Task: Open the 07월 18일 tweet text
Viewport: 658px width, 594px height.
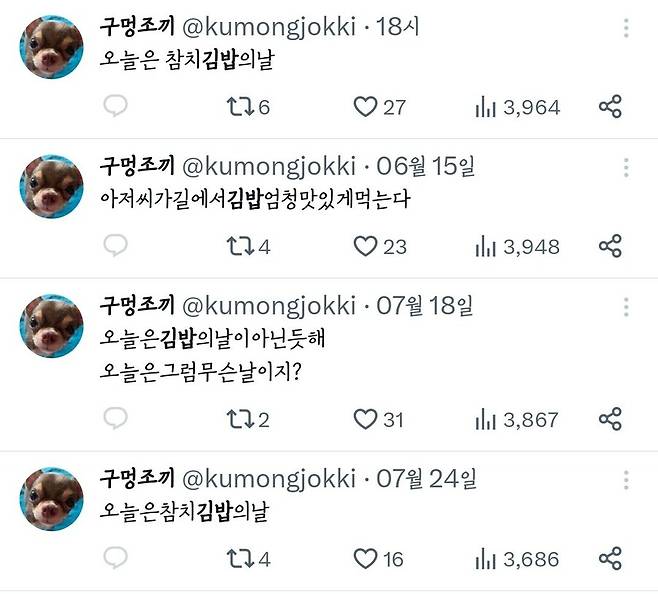Action: tap(215, 355)
